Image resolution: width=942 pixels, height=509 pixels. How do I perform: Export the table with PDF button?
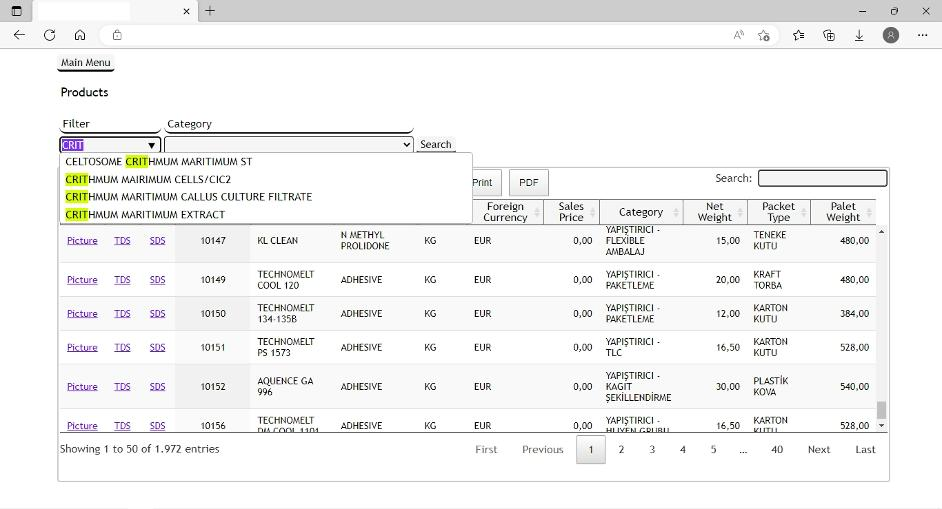click(529, 182)
